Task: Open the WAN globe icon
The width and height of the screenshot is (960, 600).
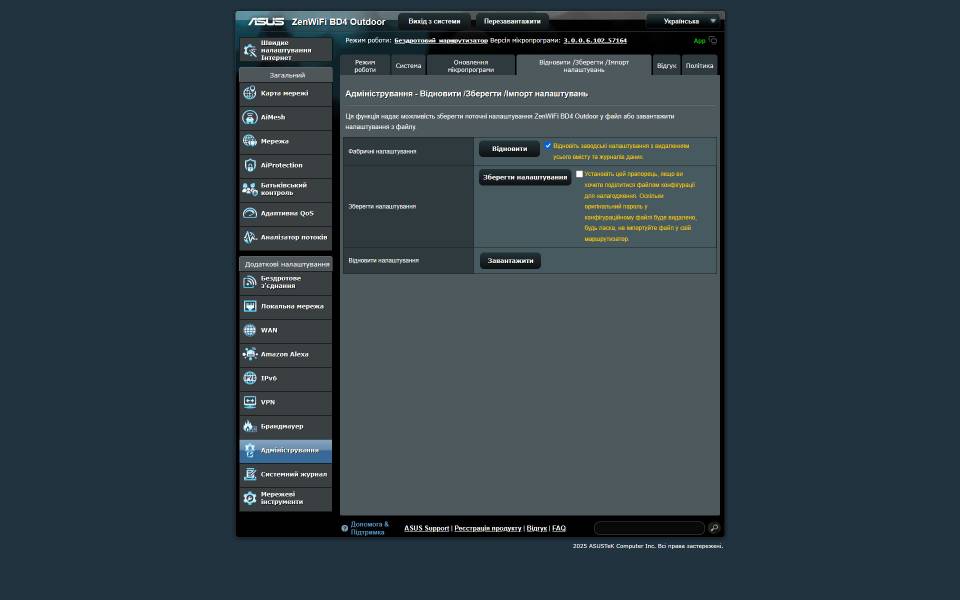Action: pos(250,330)
